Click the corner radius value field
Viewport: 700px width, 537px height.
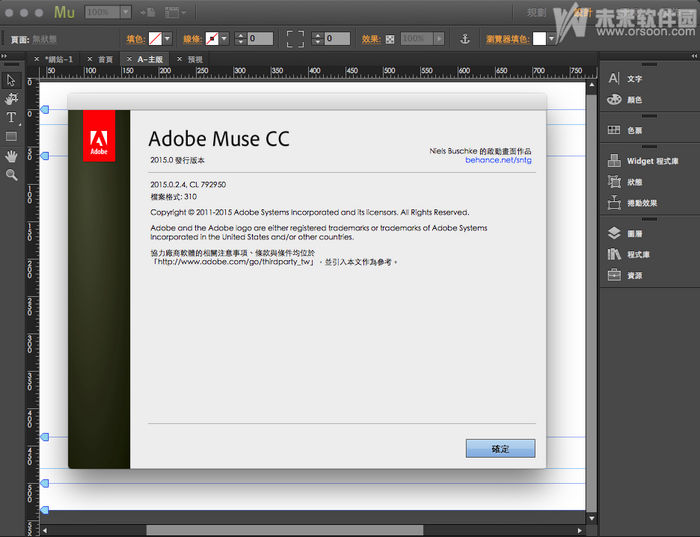tap(337, 39)
